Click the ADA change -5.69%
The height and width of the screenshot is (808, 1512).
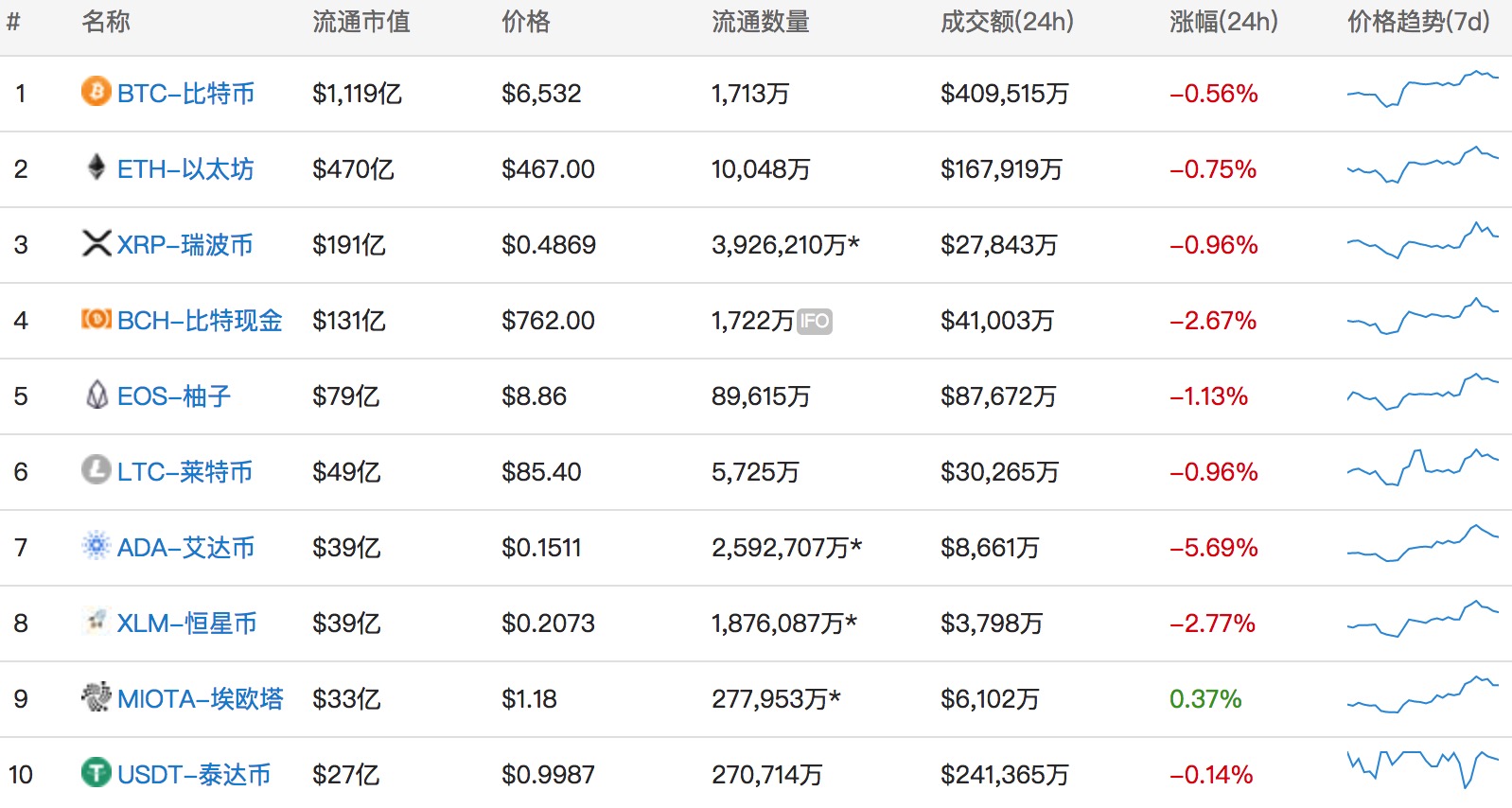pos(1214,548)
